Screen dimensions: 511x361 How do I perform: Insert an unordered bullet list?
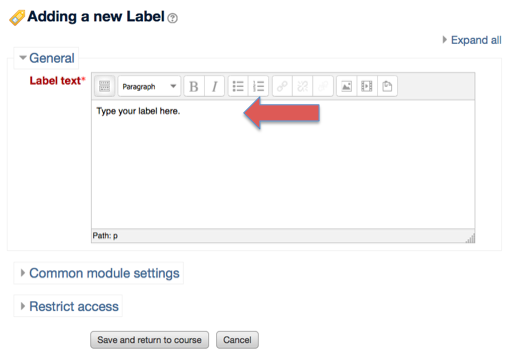(x=238, y=86)
